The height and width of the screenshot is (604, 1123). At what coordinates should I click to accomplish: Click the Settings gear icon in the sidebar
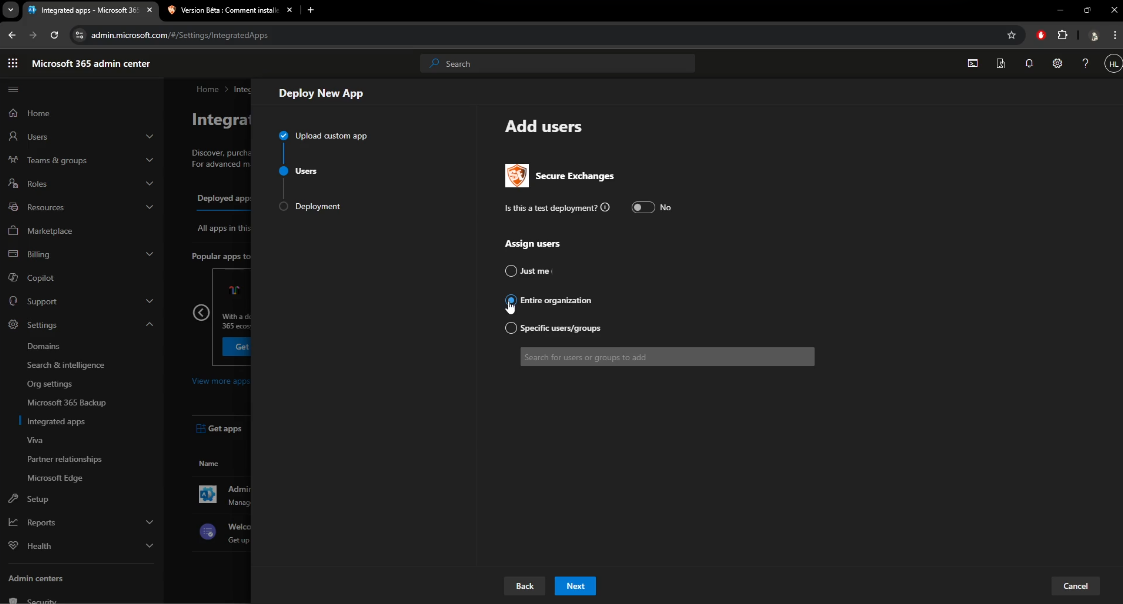tap(13, 325)
